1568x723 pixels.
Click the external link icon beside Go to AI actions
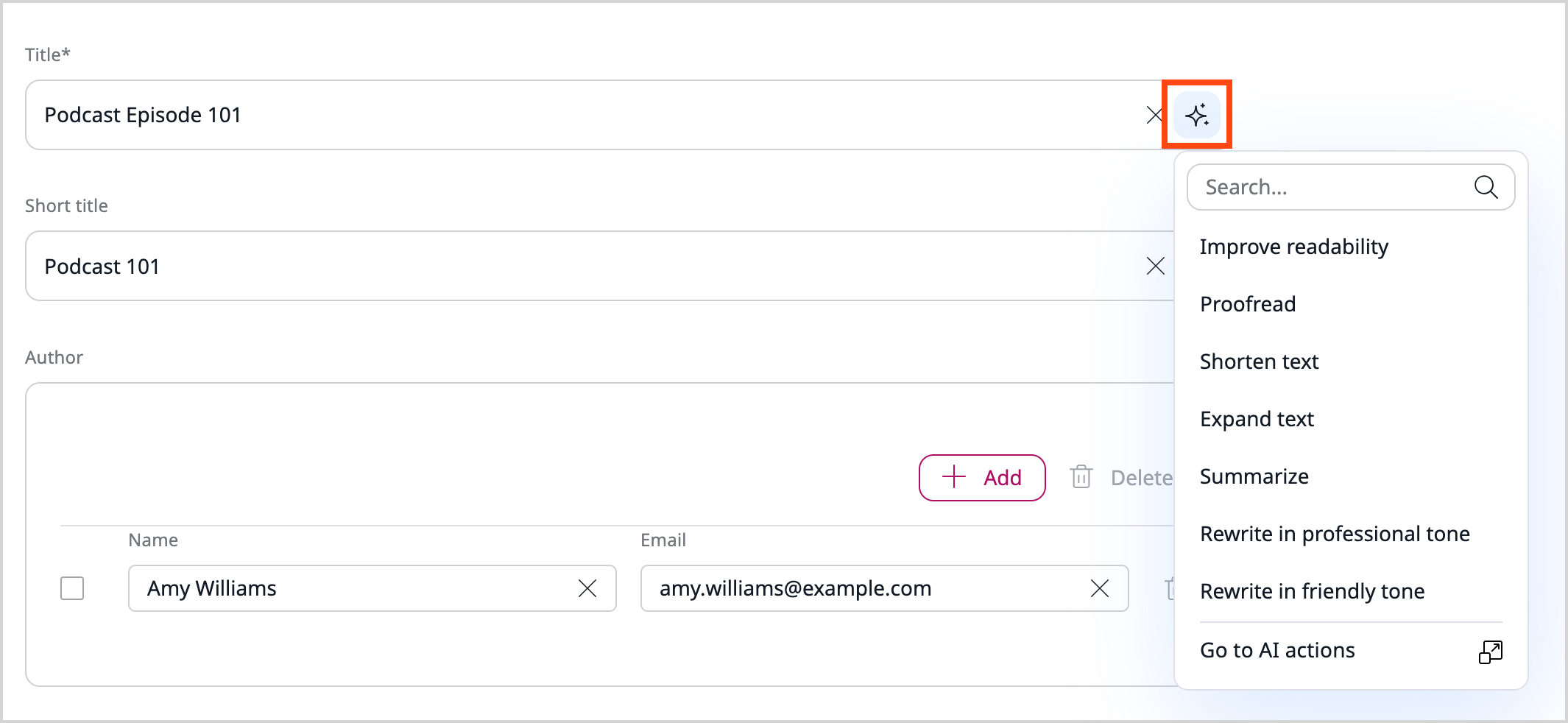click(x=1491, y=652)
